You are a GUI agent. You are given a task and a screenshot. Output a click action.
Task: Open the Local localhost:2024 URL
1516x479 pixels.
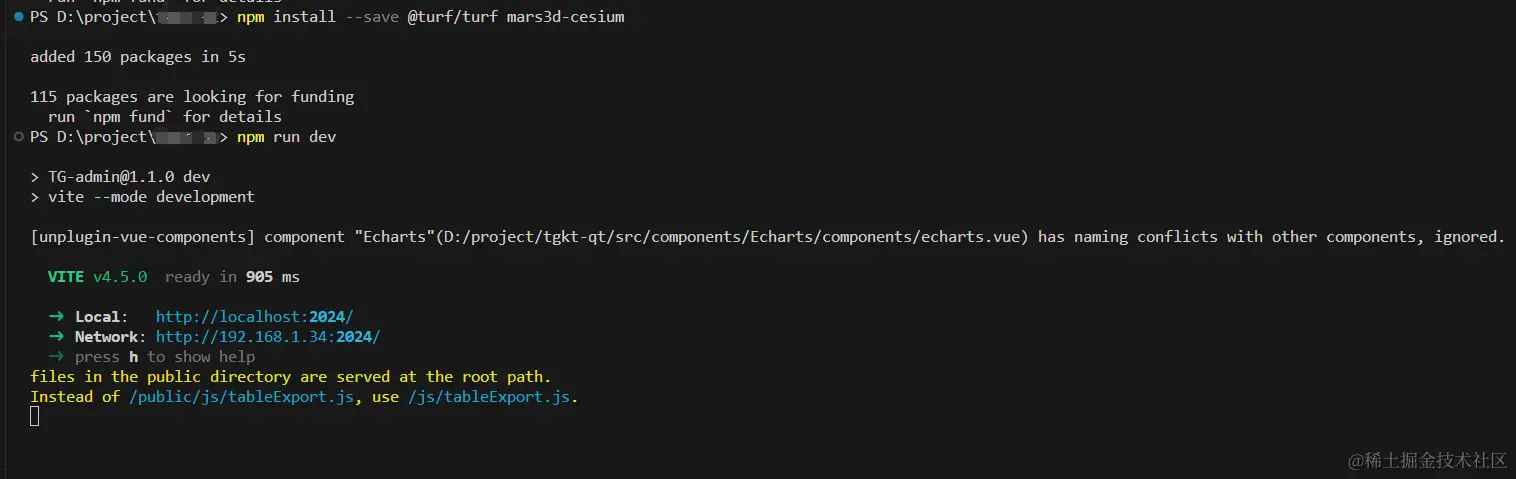click(254, 317)
